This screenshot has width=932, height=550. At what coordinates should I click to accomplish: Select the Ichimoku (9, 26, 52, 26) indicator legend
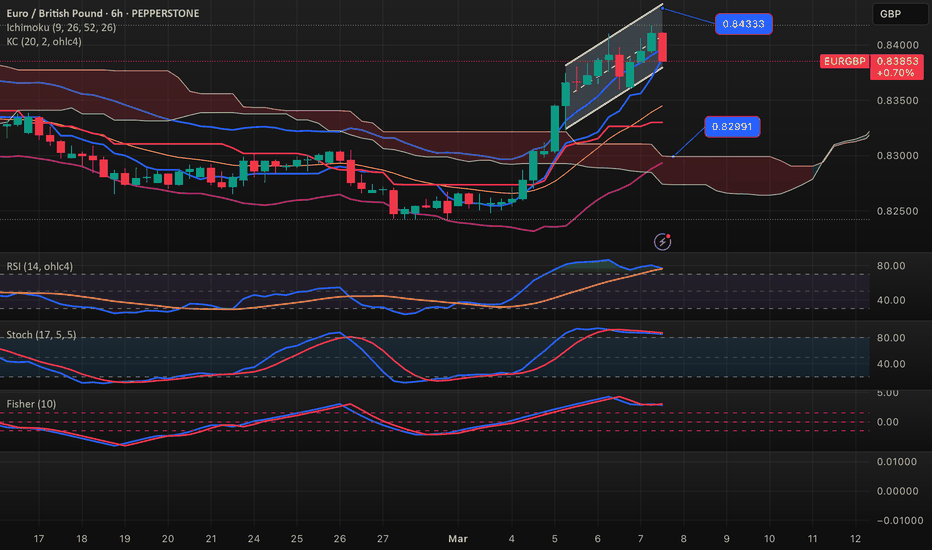61,27
